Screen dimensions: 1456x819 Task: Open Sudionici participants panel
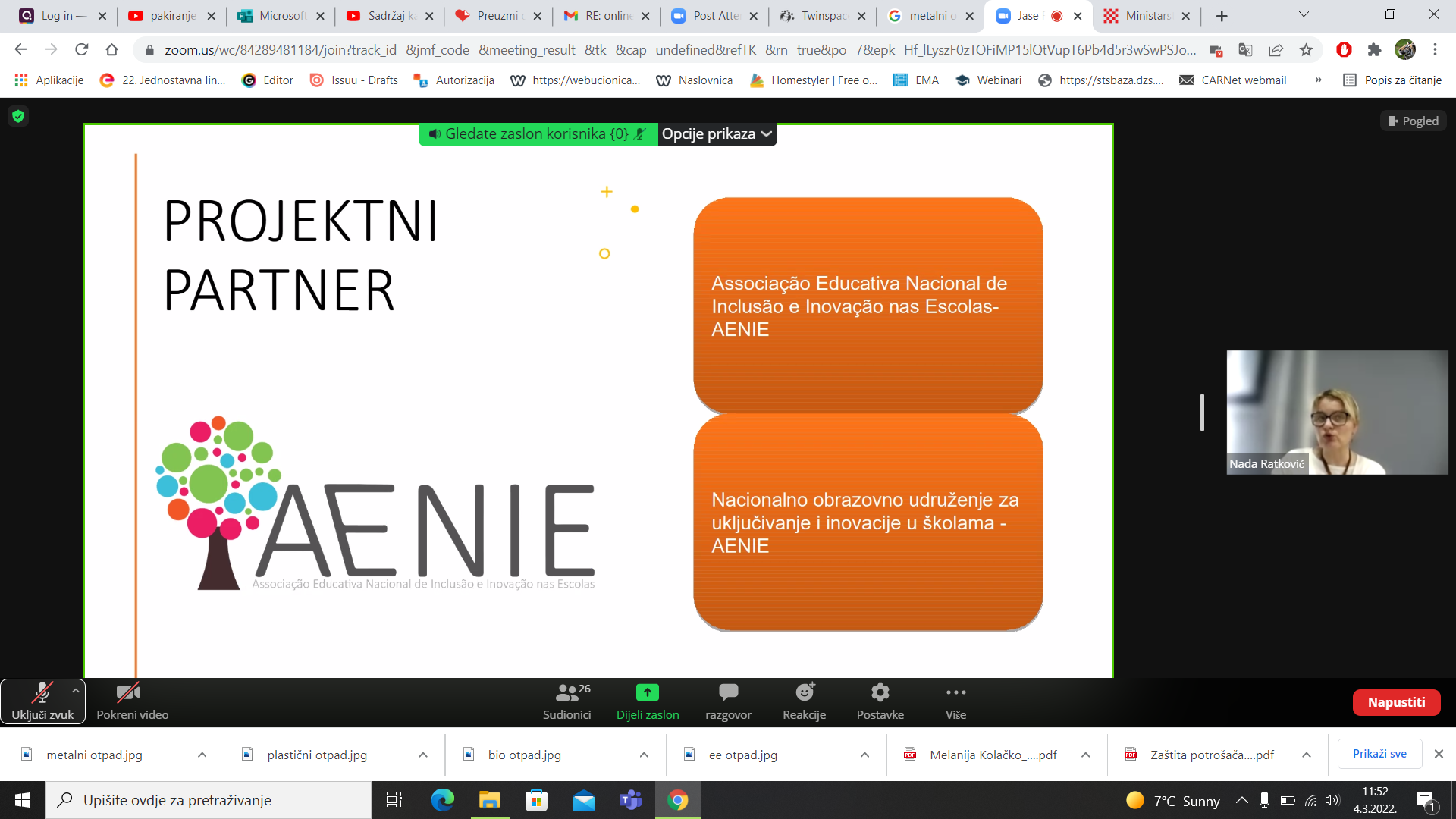click(x=566, y=702)
